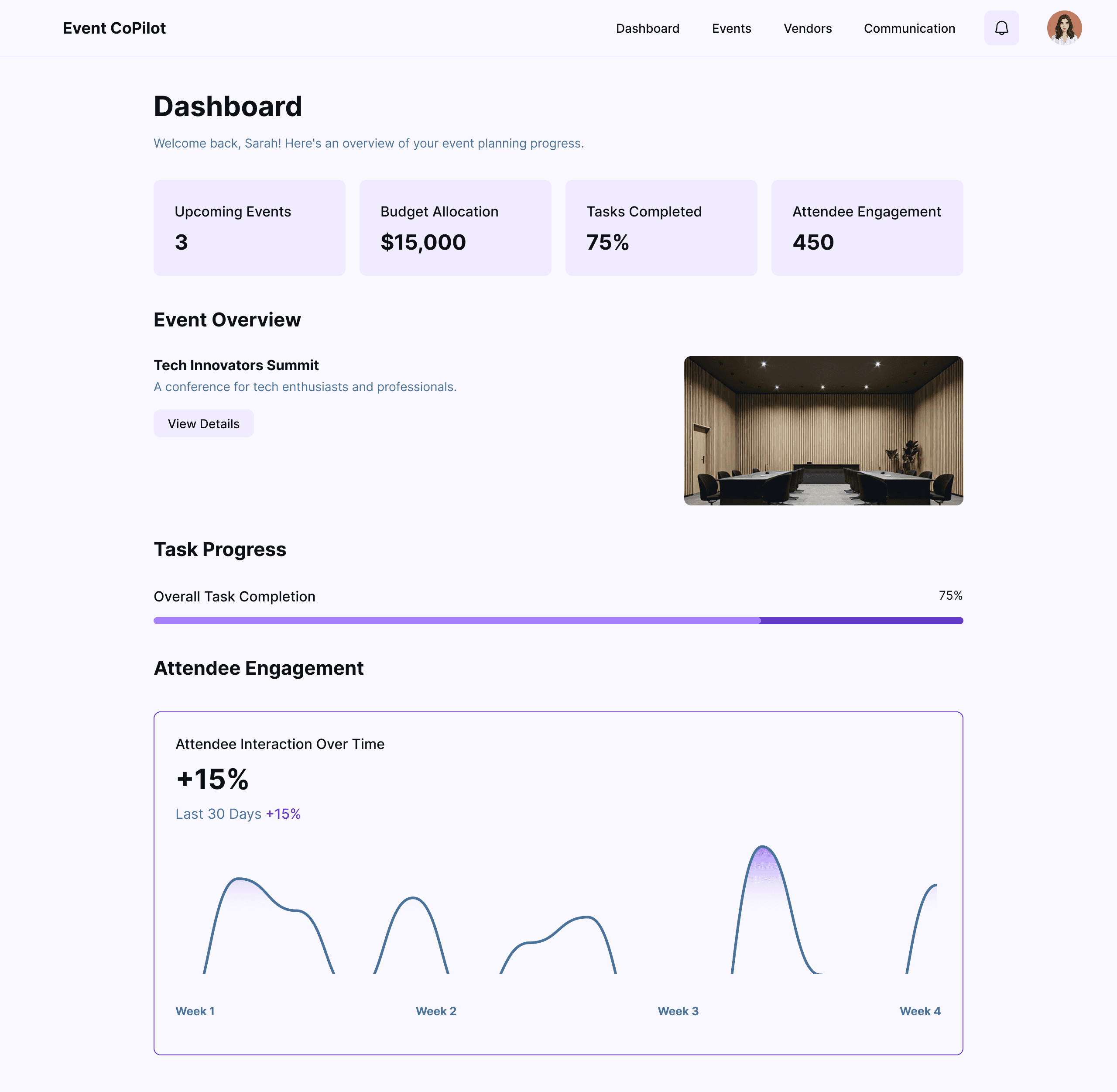Image resolution: width=1117 pixels, height=1092 pixels.
Task: Open the user profile avatar
Action: click(x=1064, y=28)
